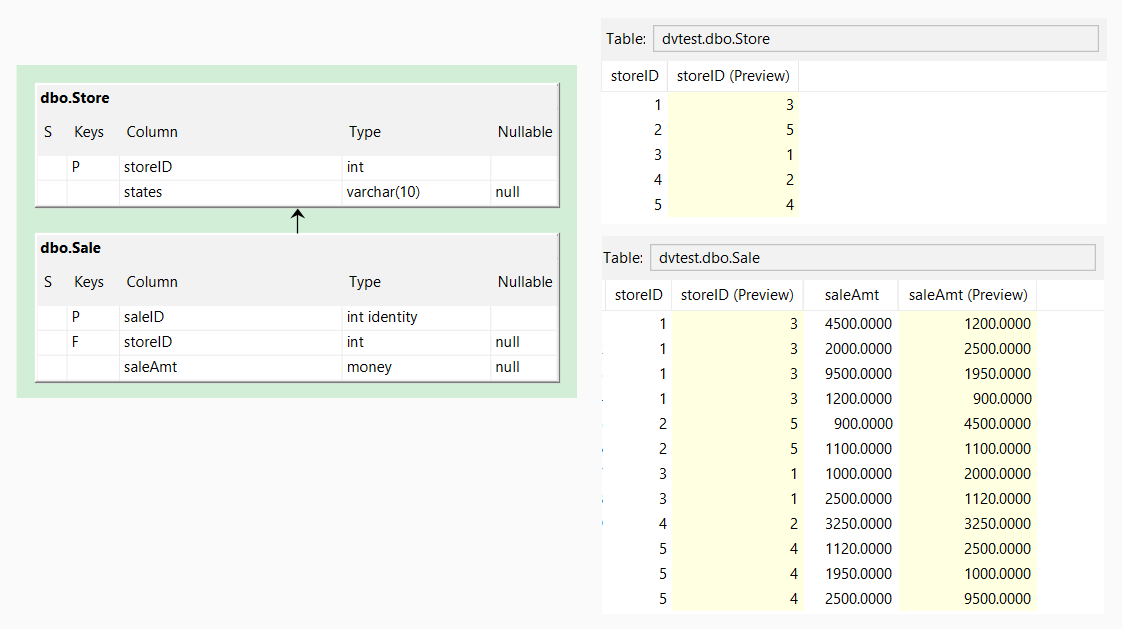Select the saleID row in dbo.Sale
This screenshot has height=629, width=1122.
pyautogui.click(x=297, y=317)
